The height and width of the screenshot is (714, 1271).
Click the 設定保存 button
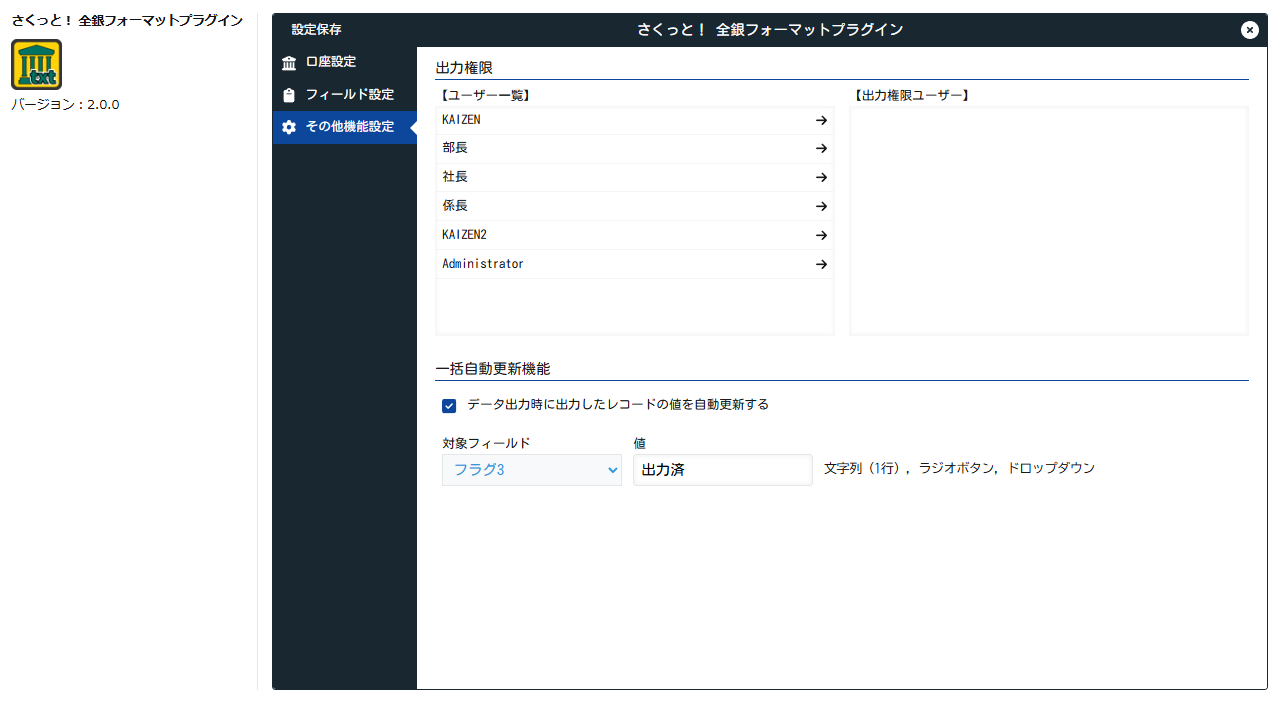(316, 30)
